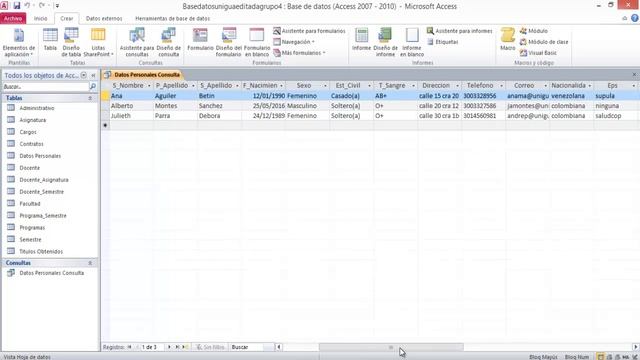The image size is (640, 360).
Task: Click the horizontal scrollbar thumb
Action: (391, 347)
